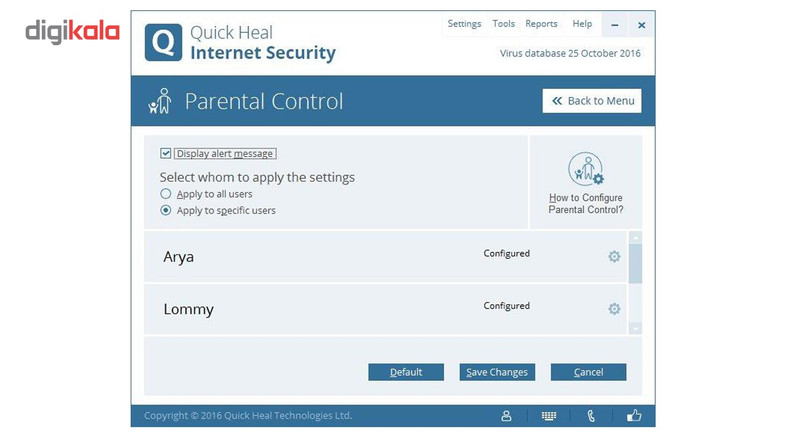Click the phone support icon in footer
Screen dimensions: 800x438
591,416
